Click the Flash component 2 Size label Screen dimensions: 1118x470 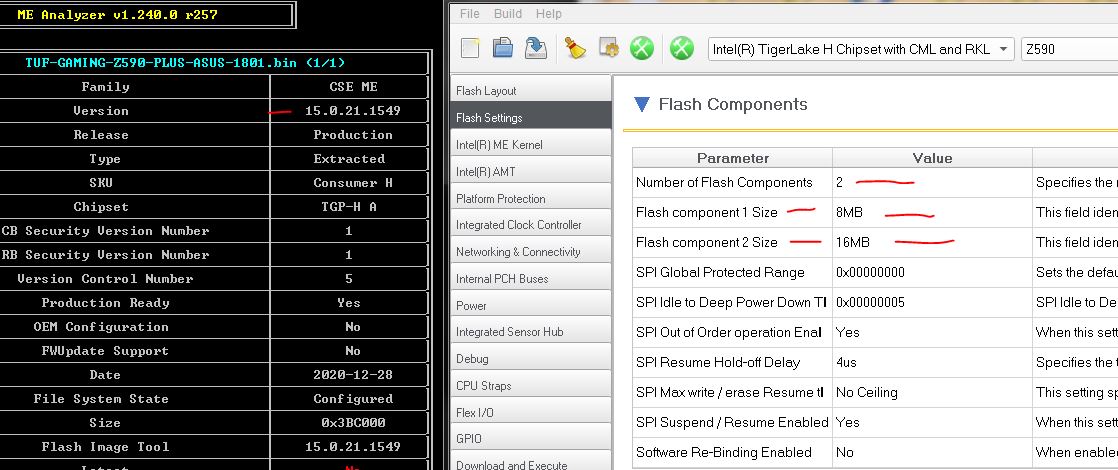point(707,242)
